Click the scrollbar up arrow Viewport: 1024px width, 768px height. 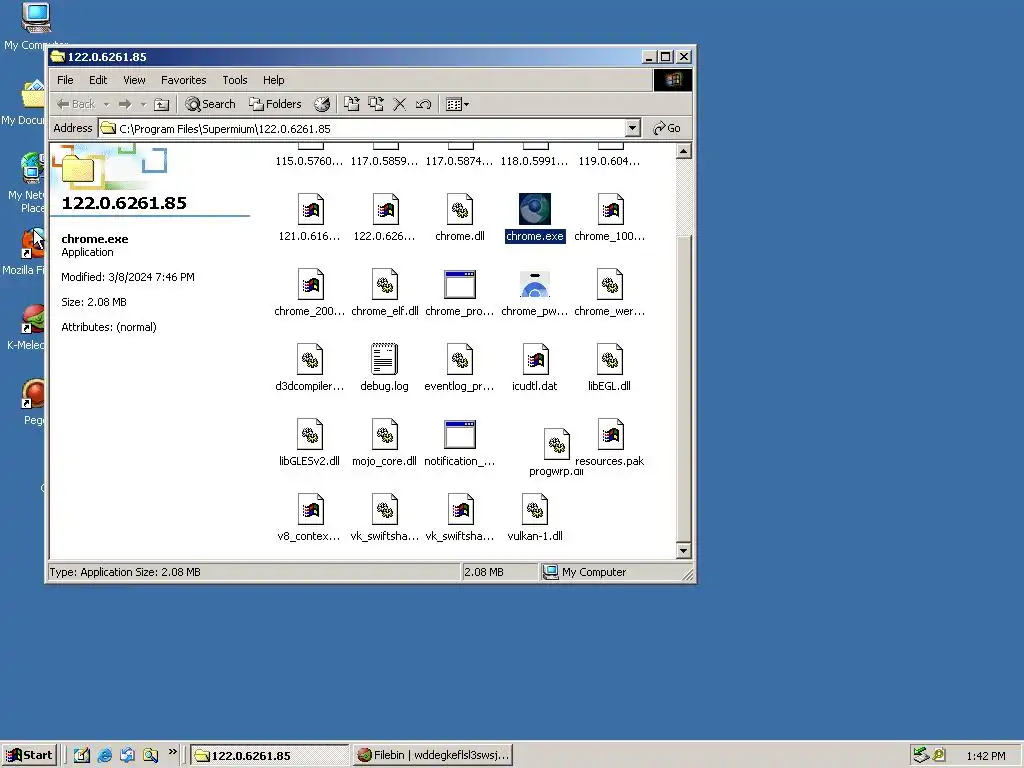(683, 152)
